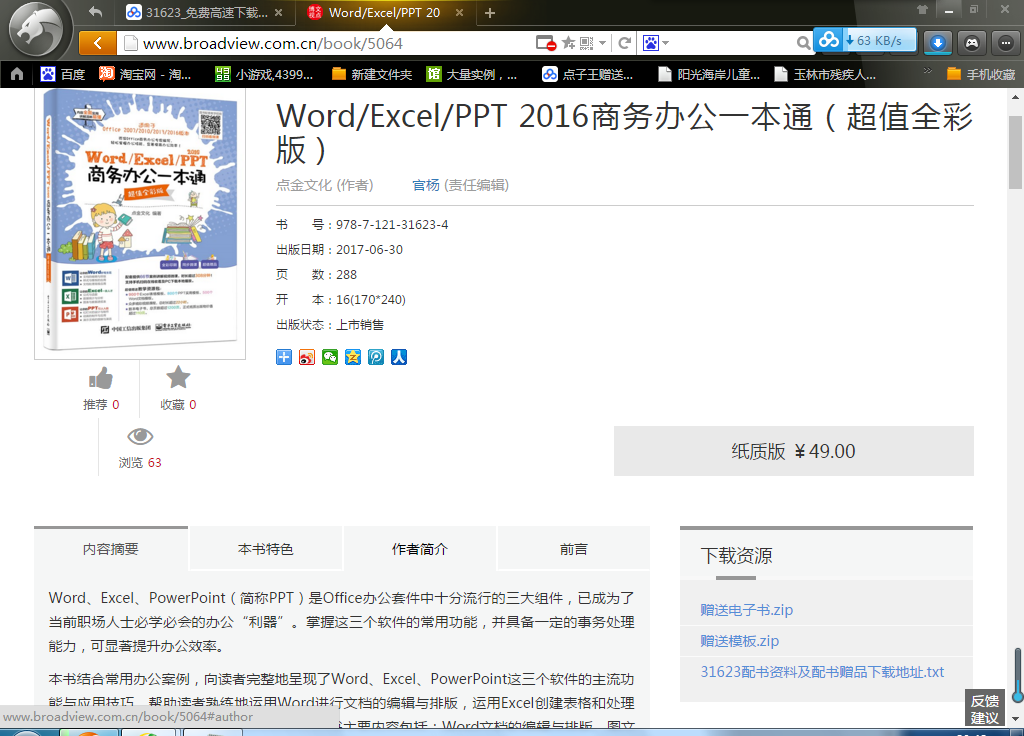The image size is (1024, 736).
Task: Open the browser menu three-dots icon
Action: [x=1005, y=43]
